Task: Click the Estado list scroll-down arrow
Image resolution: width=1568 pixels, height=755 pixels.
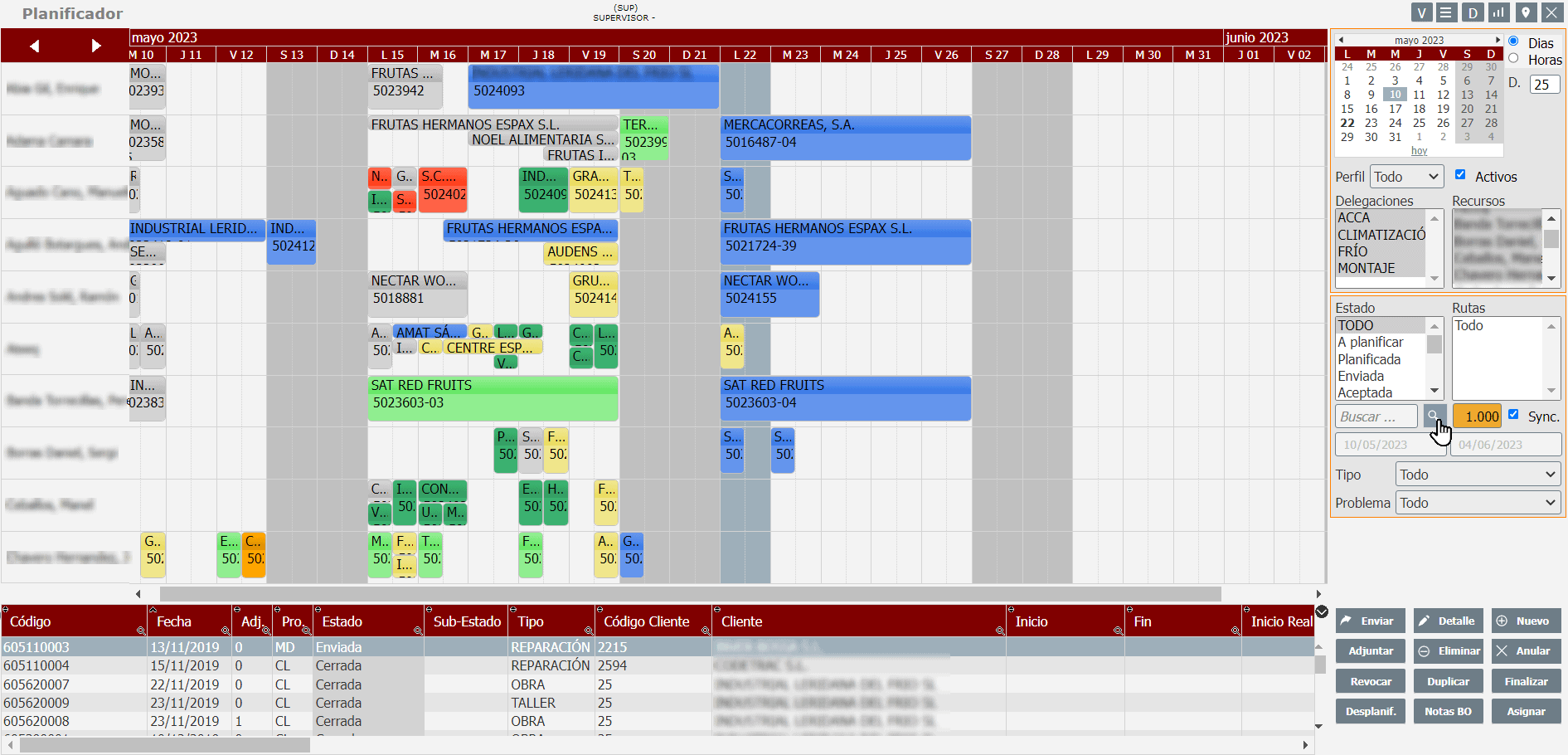Action: coord(1435,391)
